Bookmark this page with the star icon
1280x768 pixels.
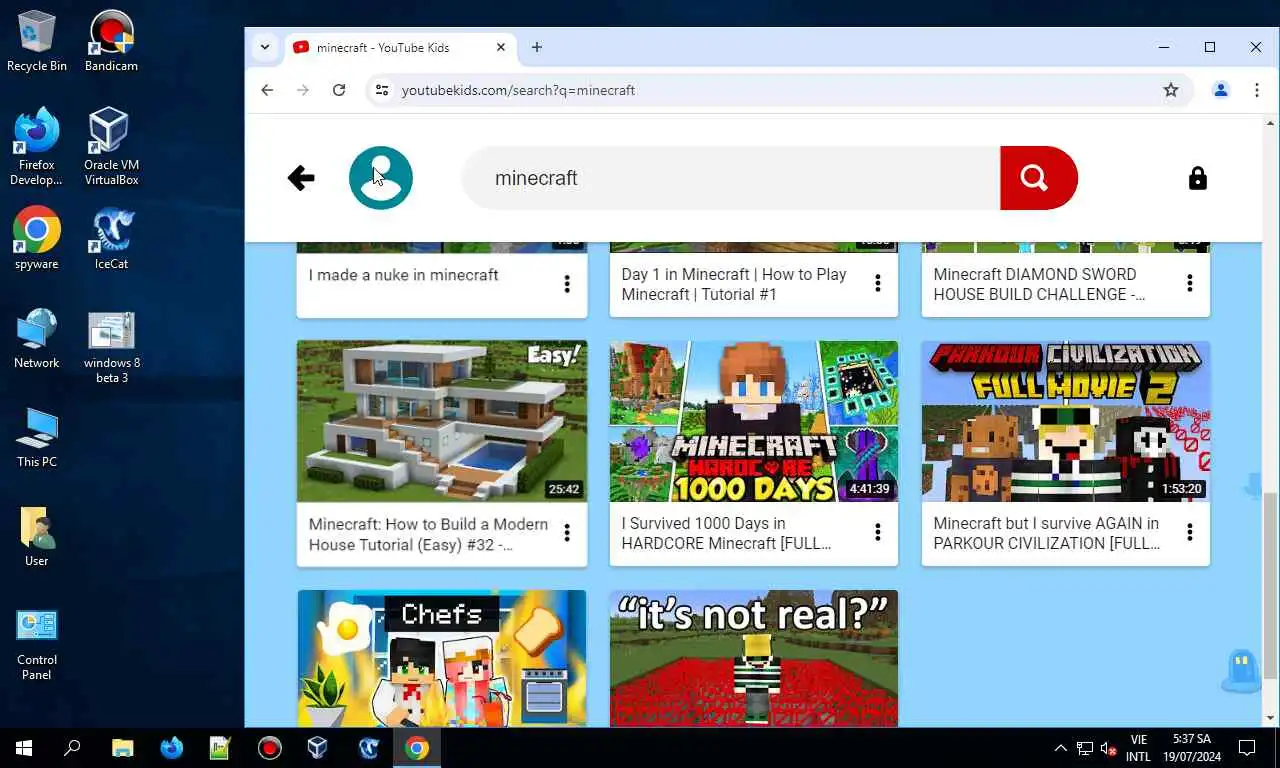[x=1171, y=90]
